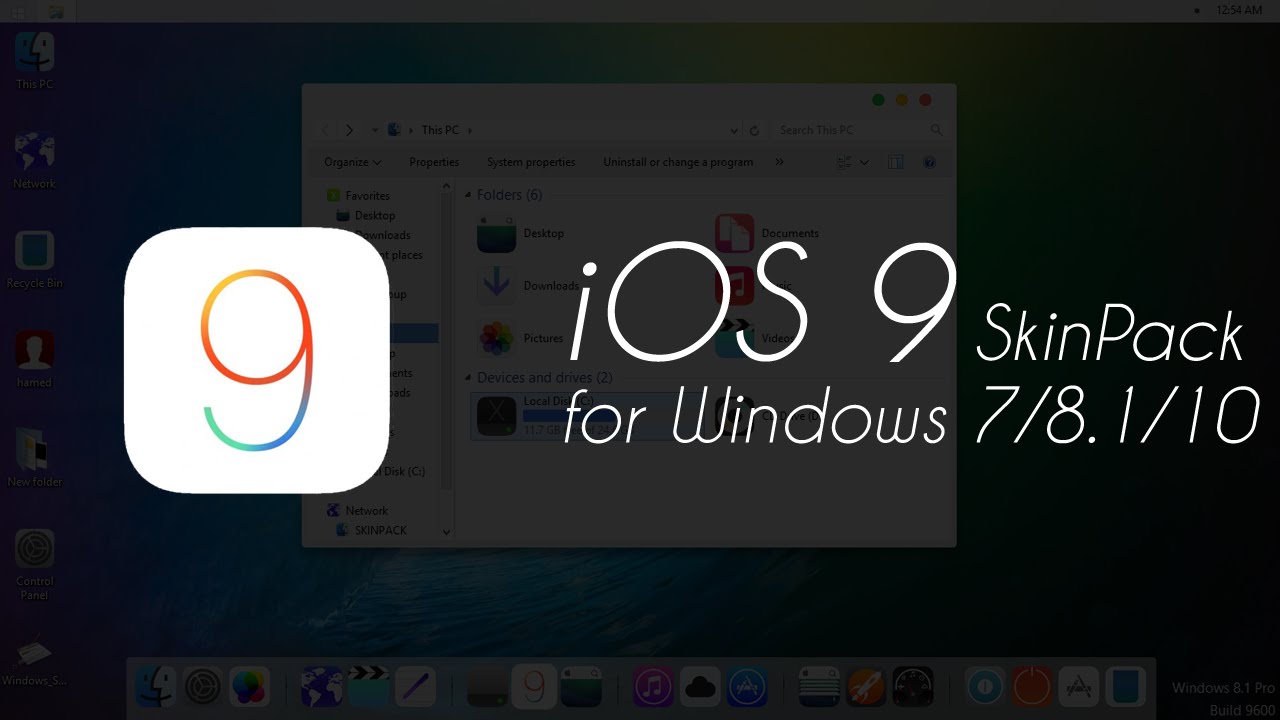Image resolution: width=1280 pixels, height=720 pixels.
Task: Open the hard drive icon in the dock
Action: tap(487, 687)
